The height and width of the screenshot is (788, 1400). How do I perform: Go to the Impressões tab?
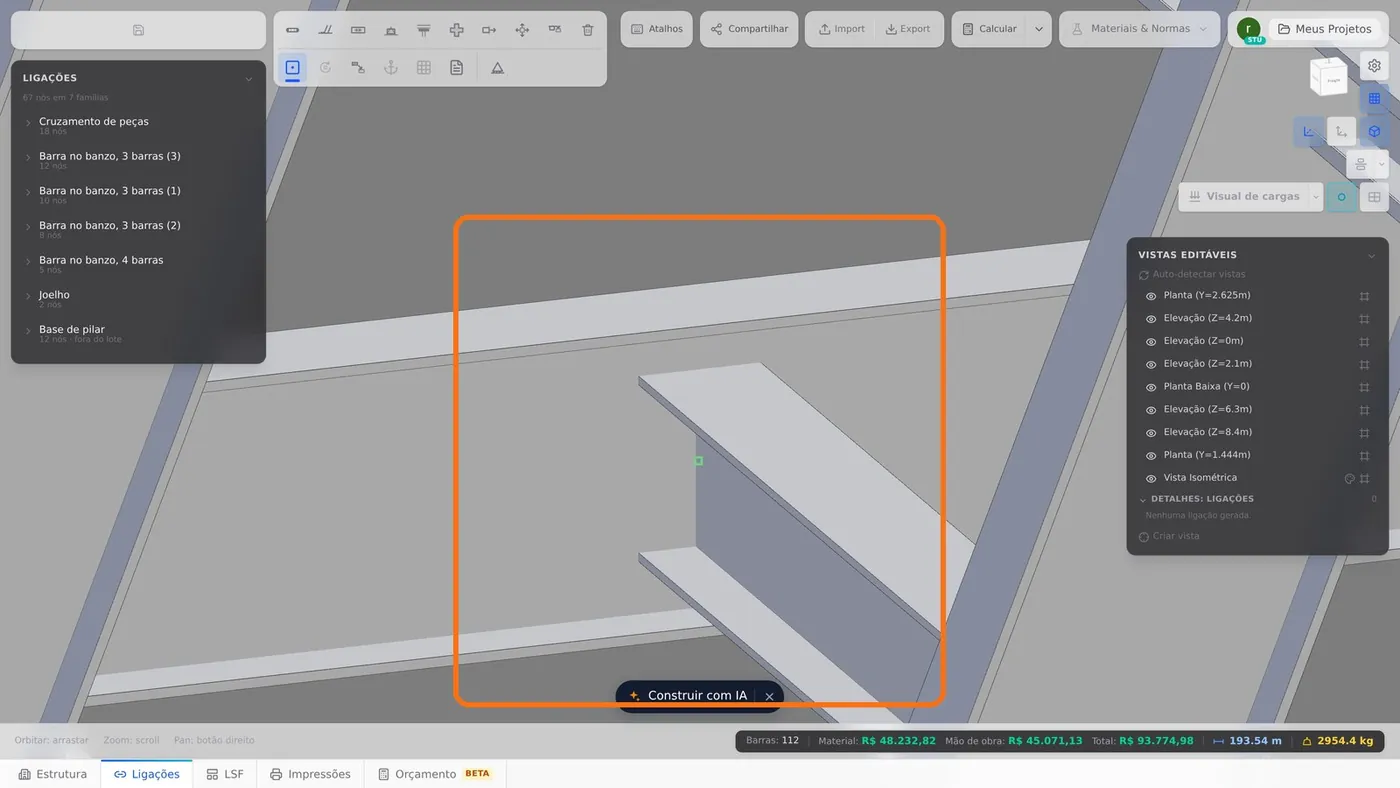[310, 774]
